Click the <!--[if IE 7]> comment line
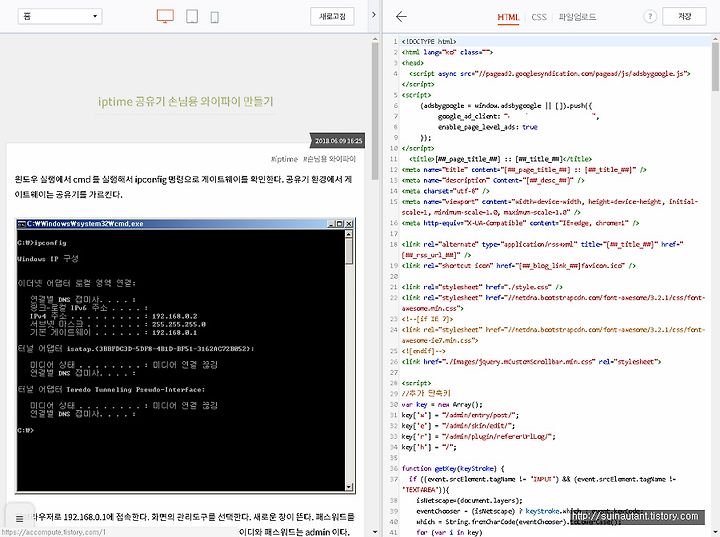 427,319
